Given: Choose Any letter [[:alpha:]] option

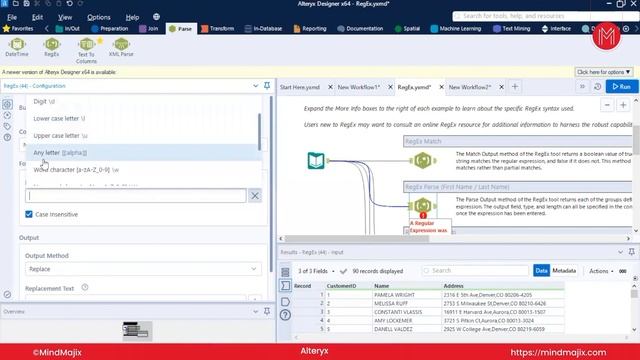Looking at the screenshot, I should tap(142, 152).
